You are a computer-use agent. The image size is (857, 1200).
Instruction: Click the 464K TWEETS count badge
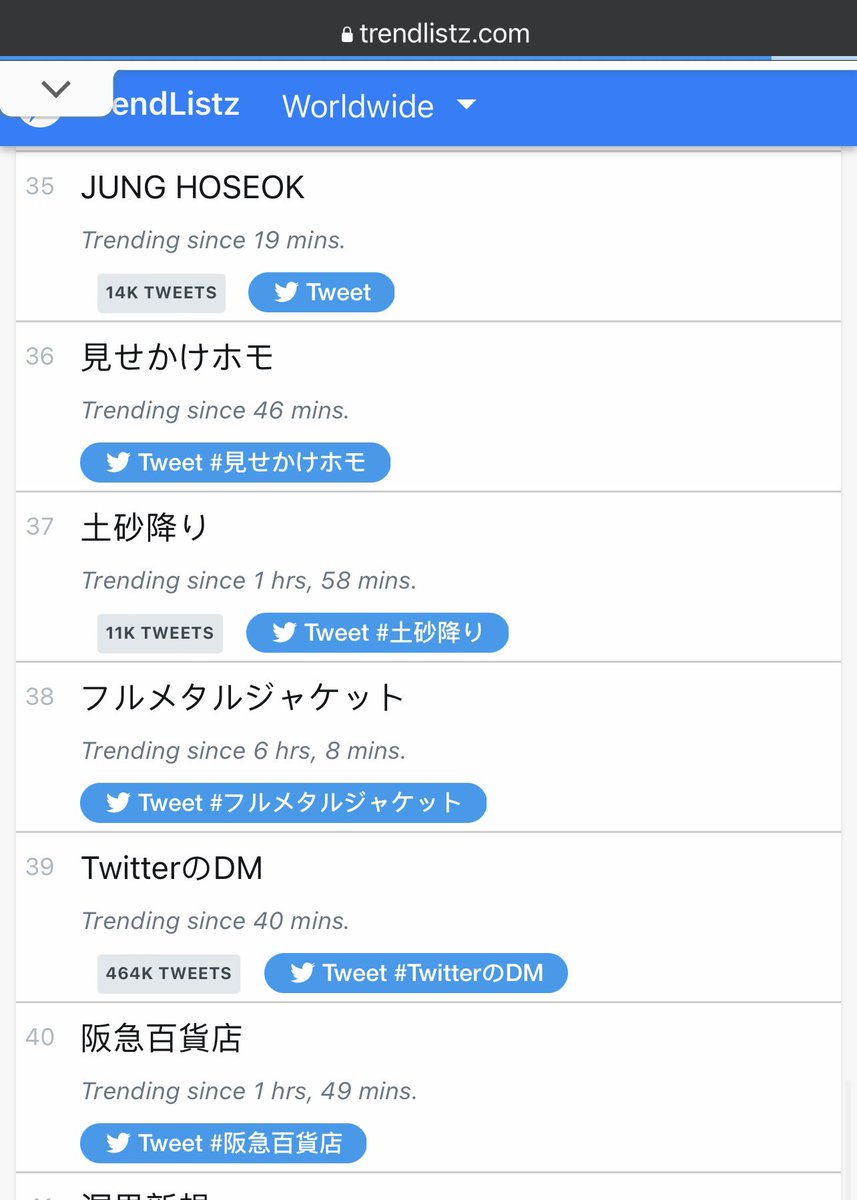click(168, 973)
